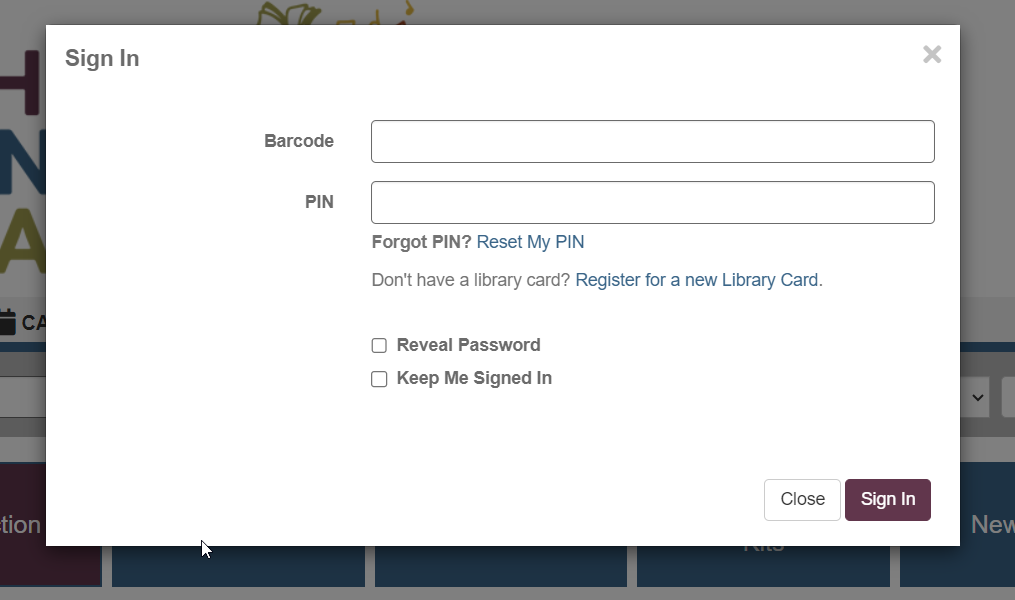Click the background search field at left edge

coord(23,397)
